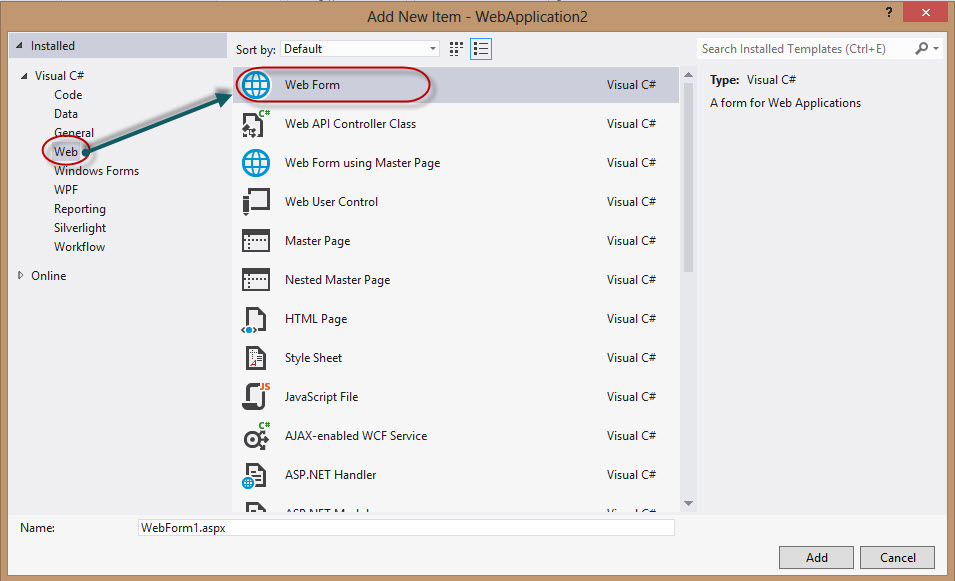
Task: Select the Web Form using Master Page icon
Action: [x=256, y=162]
